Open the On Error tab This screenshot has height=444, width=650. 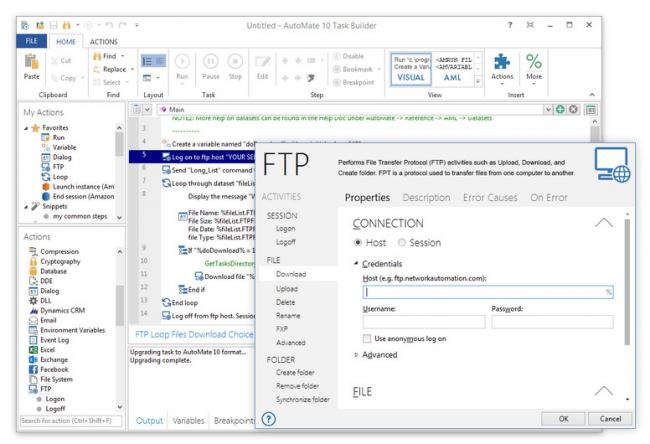549,198
